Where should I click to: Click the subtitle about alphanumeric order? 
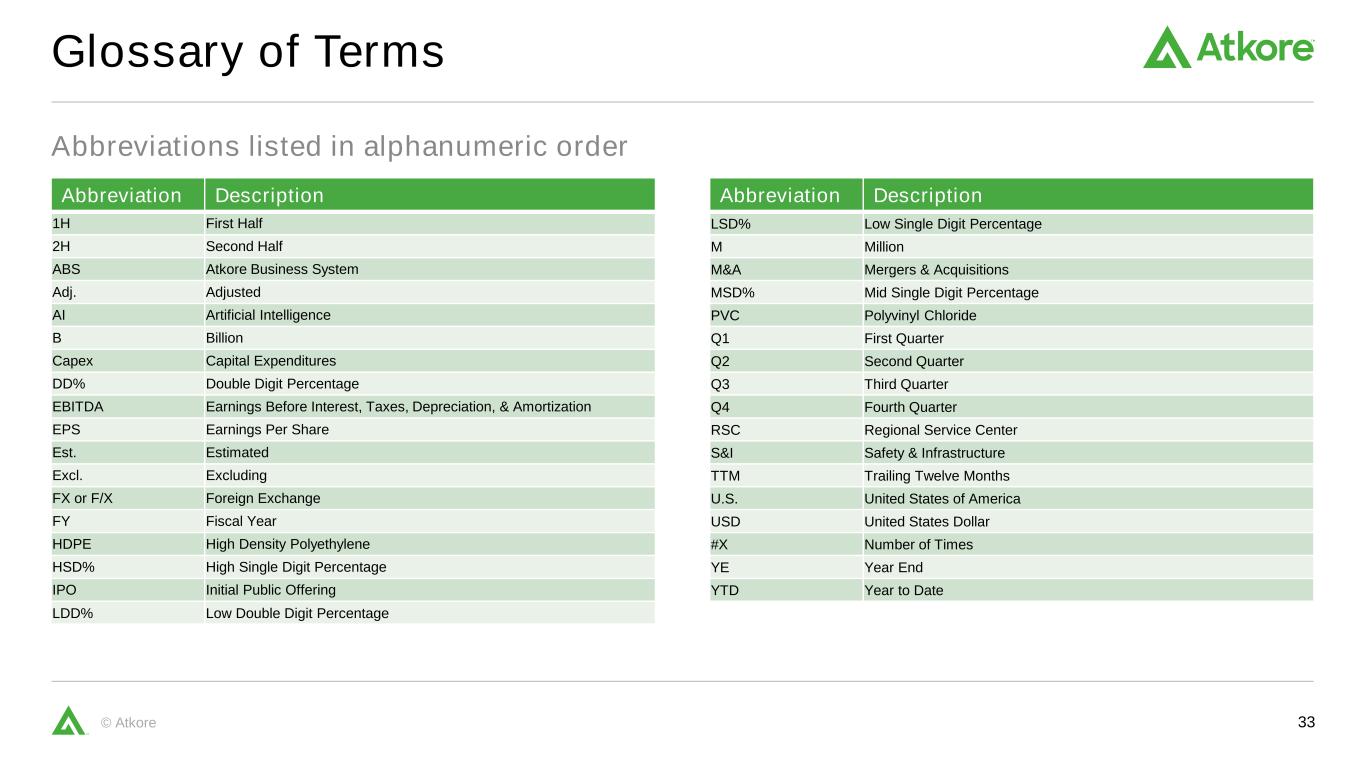click(339, 147)
